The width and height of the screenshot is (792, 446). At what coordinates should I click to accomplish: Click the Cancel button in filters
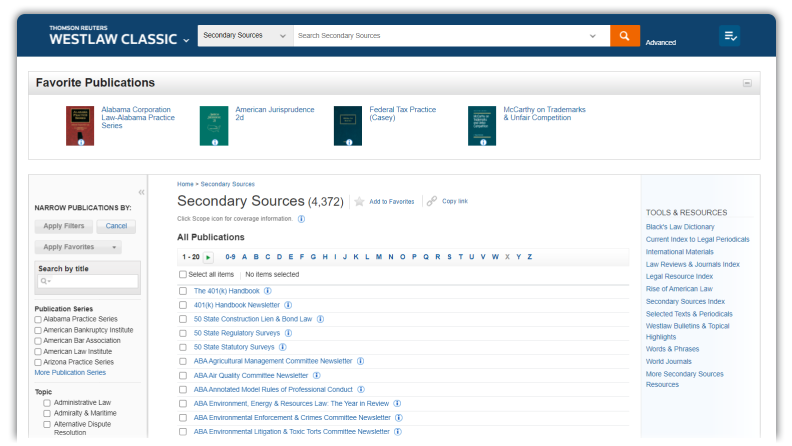tap(116, 226)
